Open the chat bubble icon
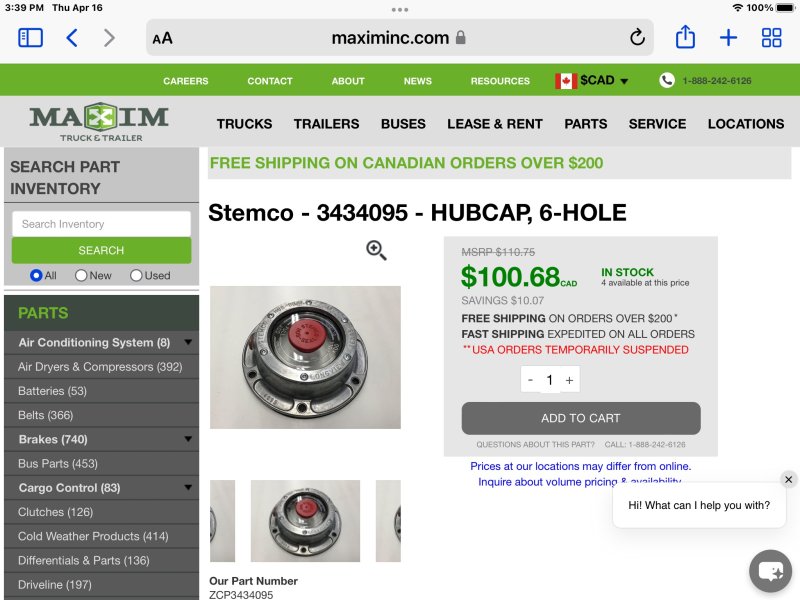The image size is (800, 600). coord(770,571)
